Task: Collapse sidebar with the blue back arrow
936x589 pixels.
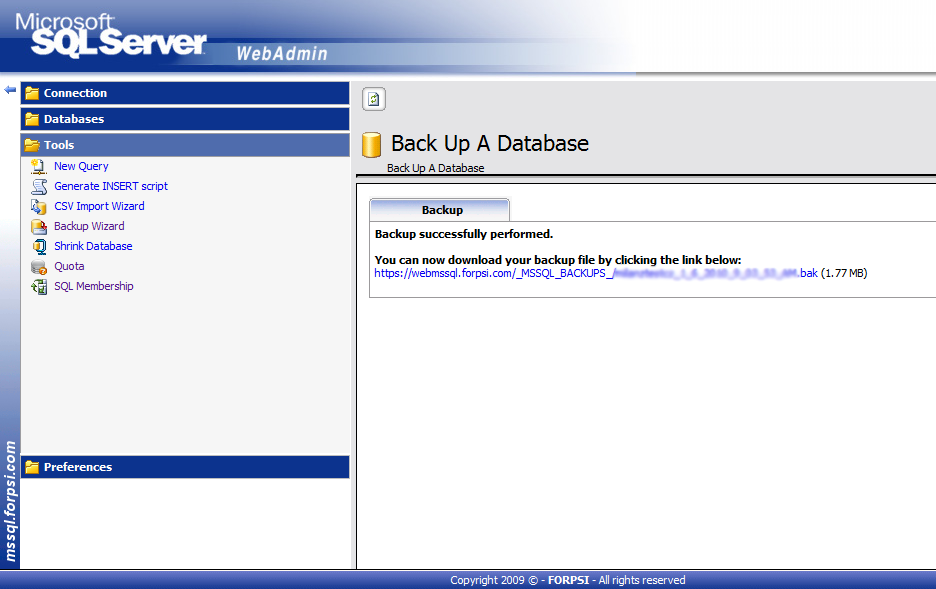Action: [x=10, y=90]
